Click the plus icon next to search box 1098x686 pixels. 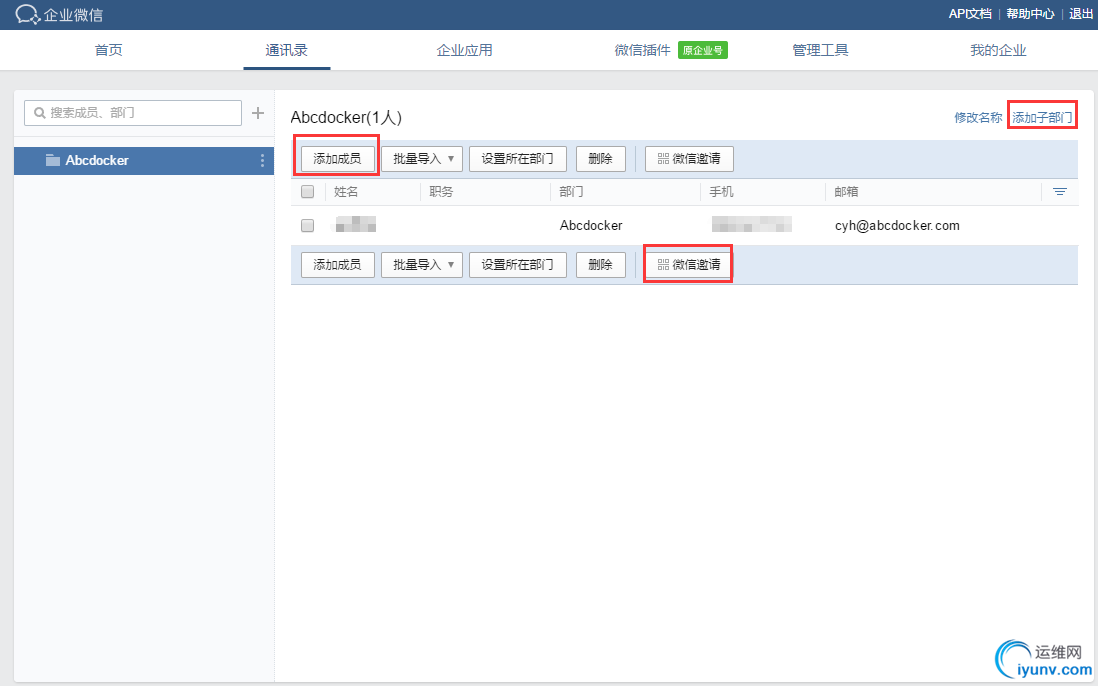(258, 113)
